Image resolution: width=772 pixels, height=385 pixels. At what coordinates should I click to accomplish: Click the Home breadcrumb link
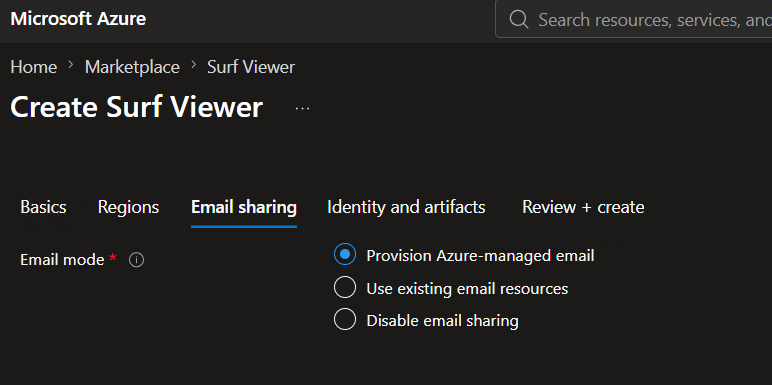pyautogui.click(x=33, y=67)
